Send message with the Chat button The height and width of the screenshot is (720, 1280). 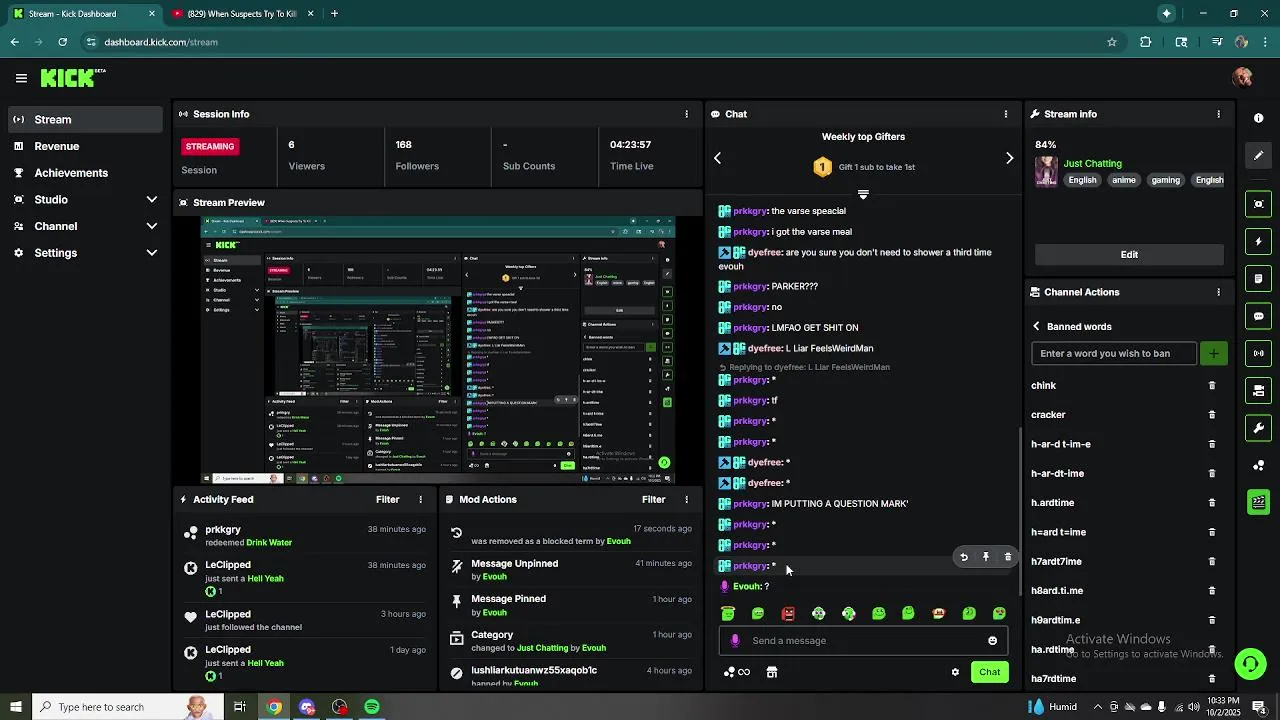pyautogui.click(x=989, y=672)
